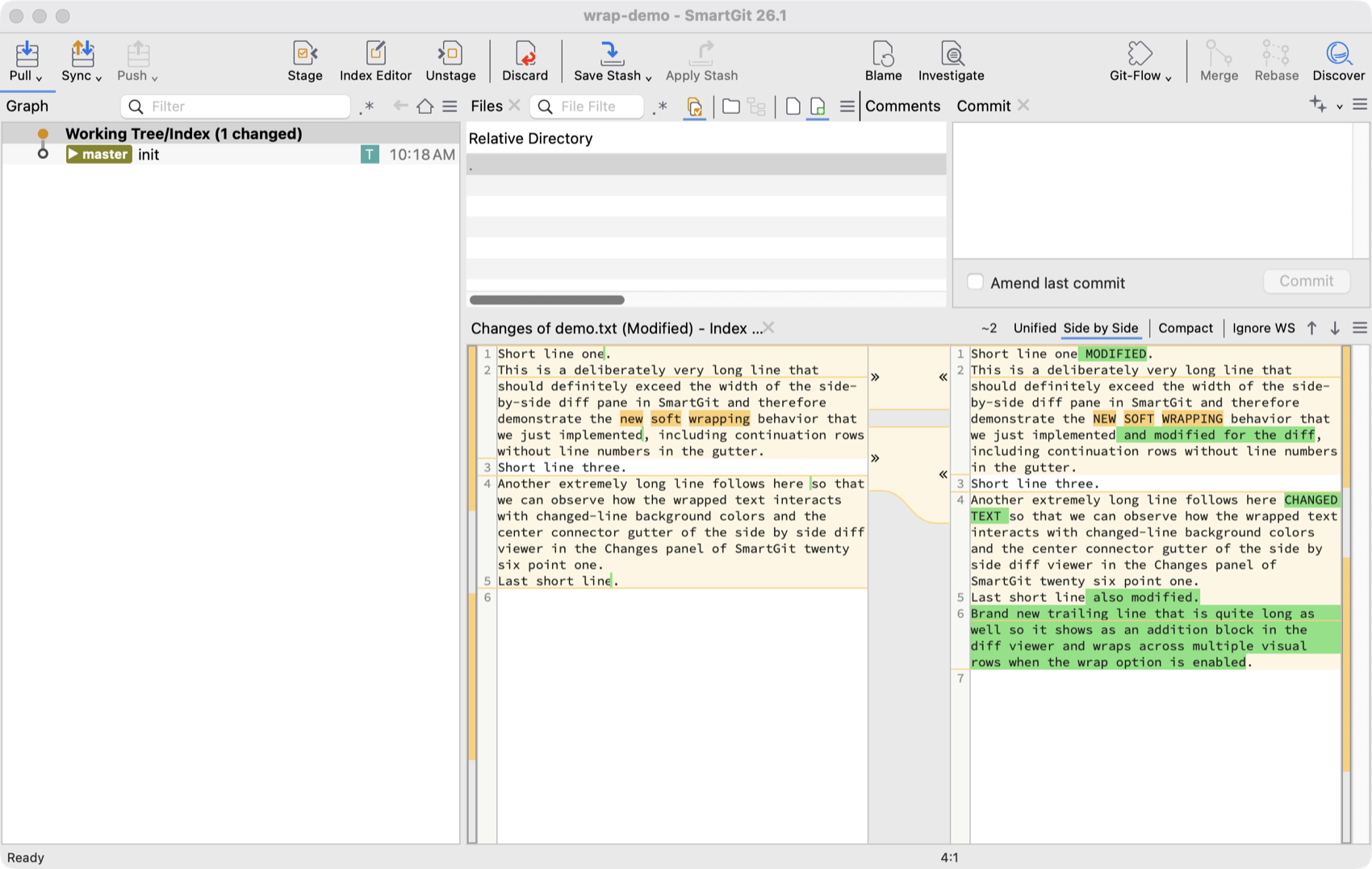Viewport: 1372px width, 869px height.
Task: Select the Commit tab
Action: [983, 106]
